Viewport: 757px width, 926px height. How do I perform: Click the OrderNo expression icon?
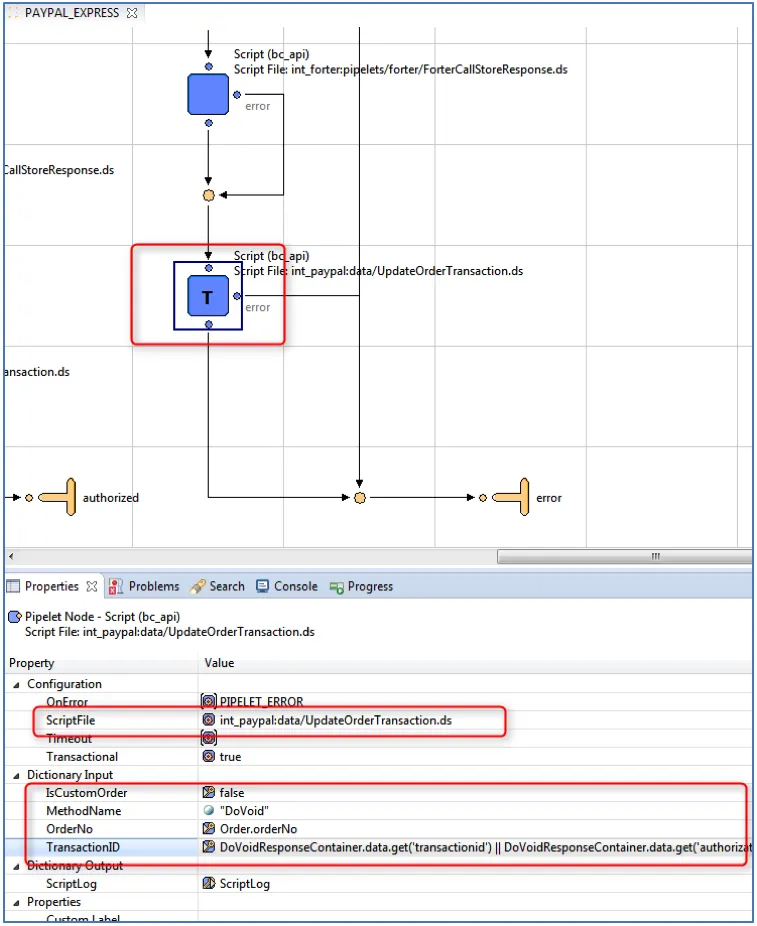tap(208, 829)
